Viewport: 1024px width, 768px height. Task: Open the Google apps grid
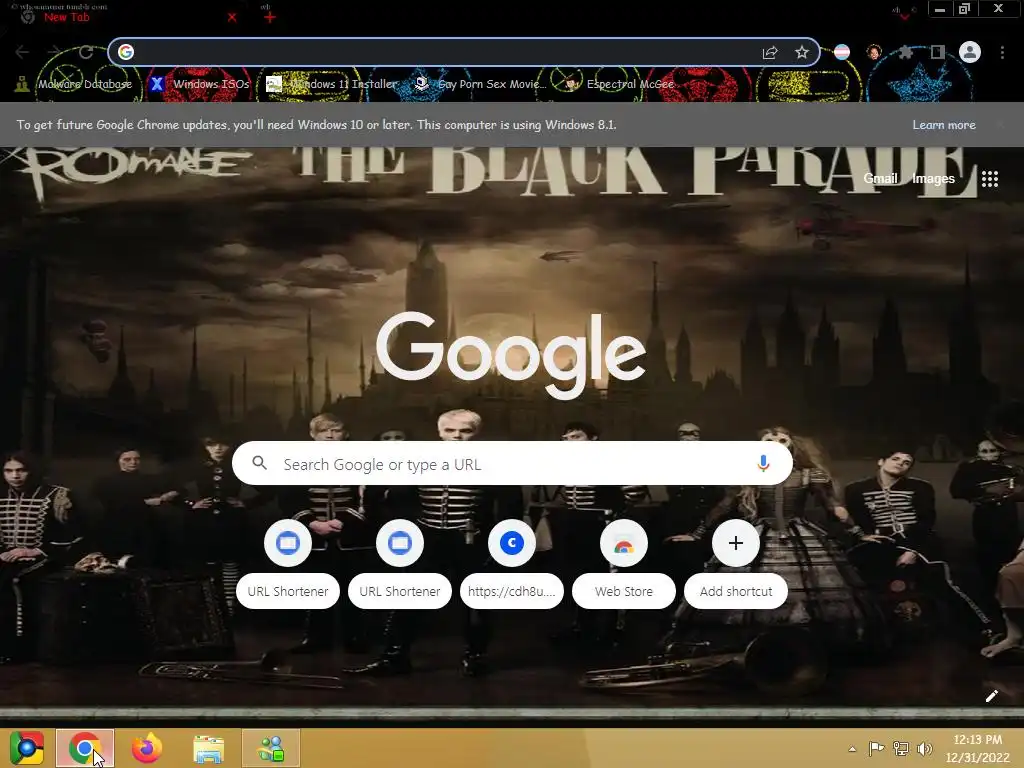pyautogui.click(x=990, y=179)
